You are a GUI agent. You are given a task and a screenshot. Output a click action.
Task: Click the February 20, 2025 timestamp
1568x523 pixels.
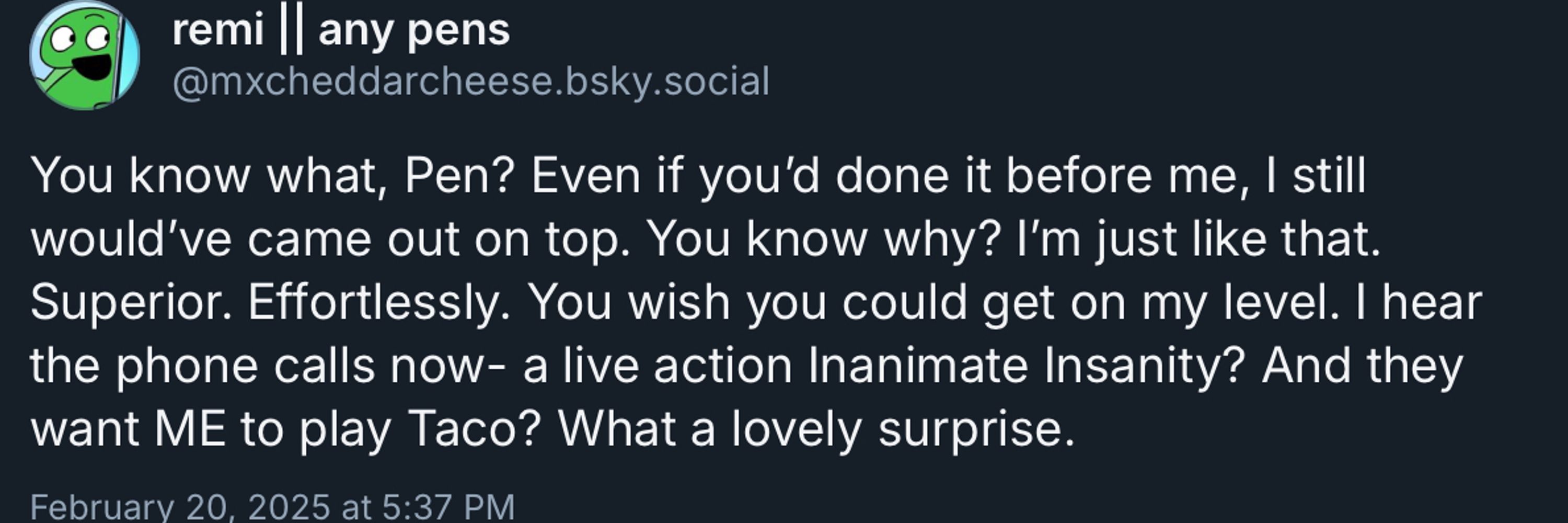coord(272,506)
